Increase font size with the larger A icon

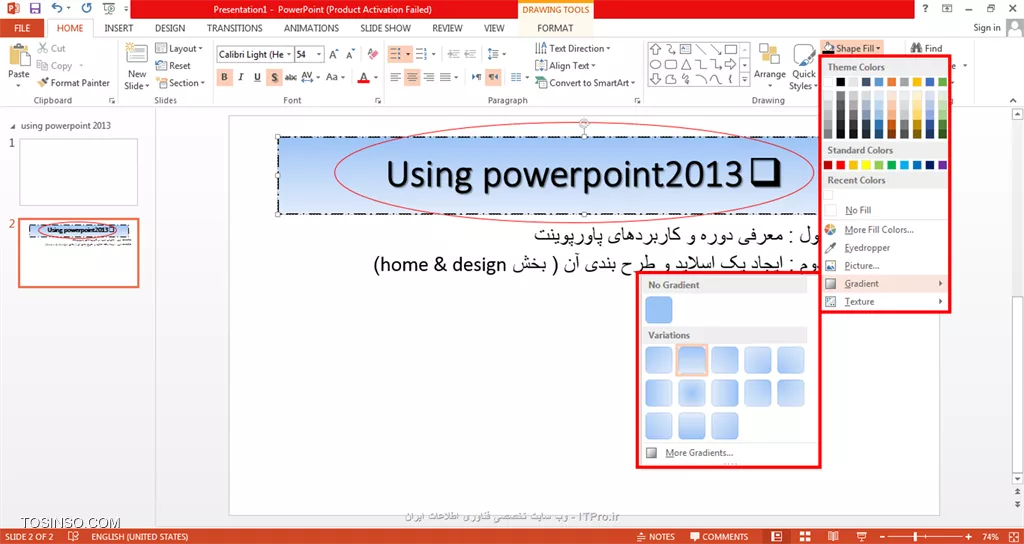tap(334, 54)
